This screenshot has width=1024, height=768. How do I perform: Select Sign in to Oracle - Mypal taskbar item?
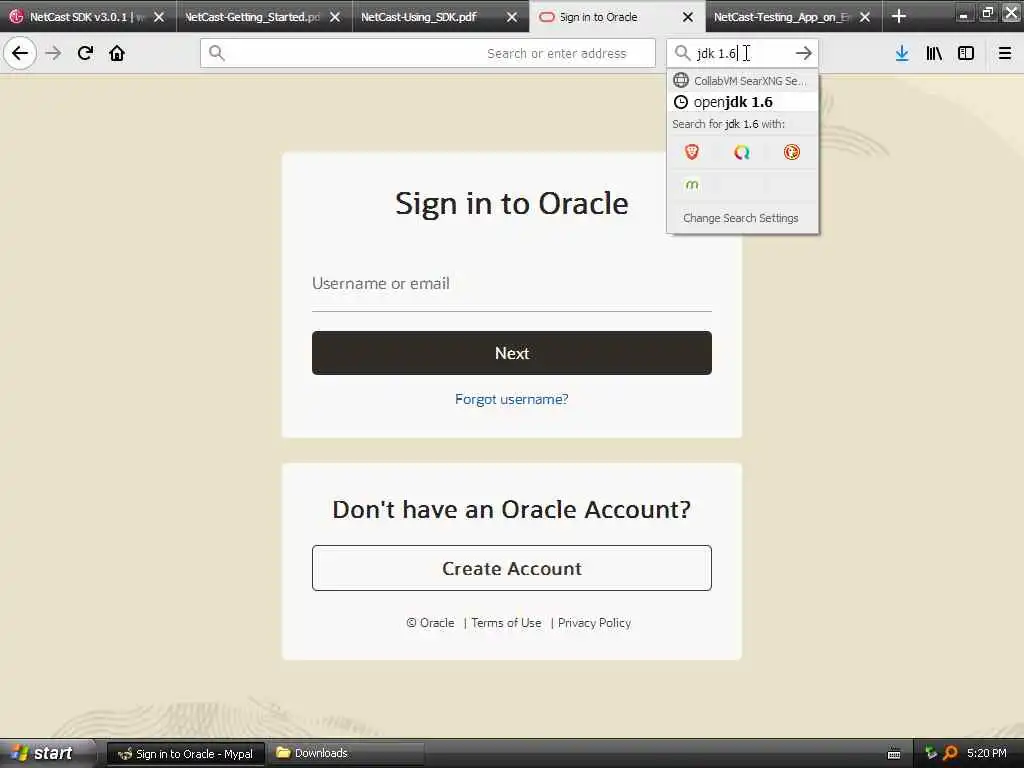[x=186, y=754]
